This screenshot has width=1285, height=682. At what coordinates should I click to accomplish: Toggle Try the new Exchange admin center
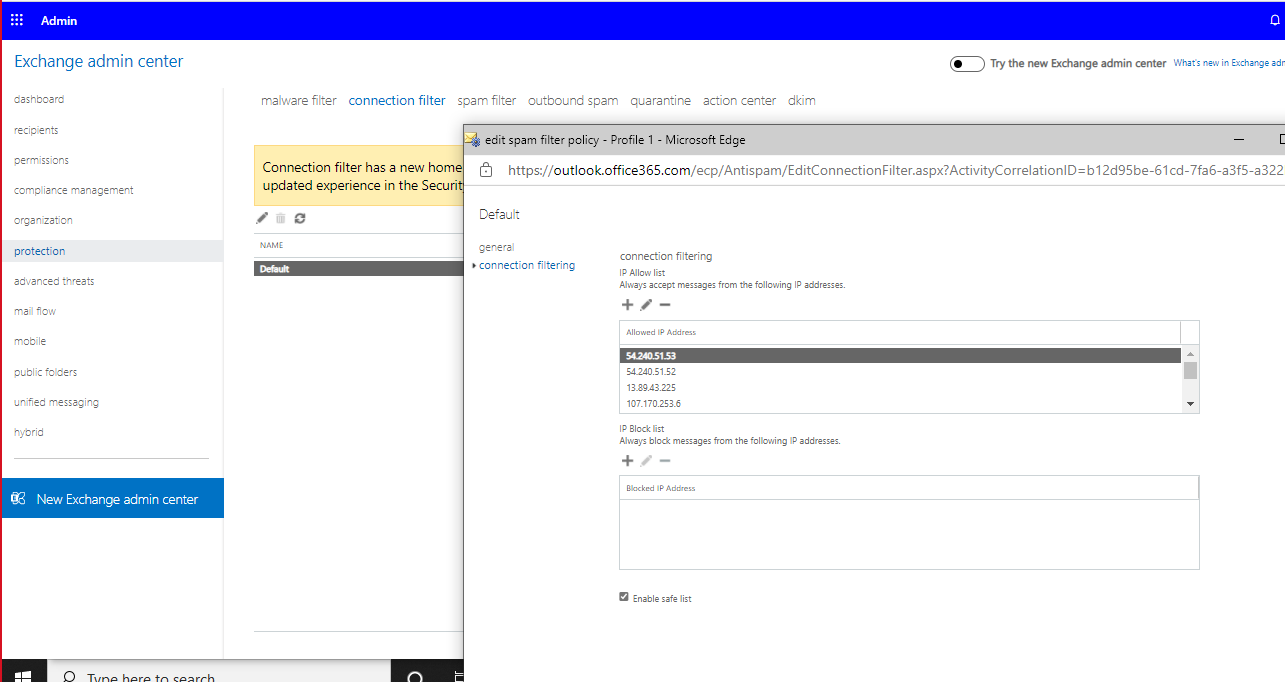point(967,63)
